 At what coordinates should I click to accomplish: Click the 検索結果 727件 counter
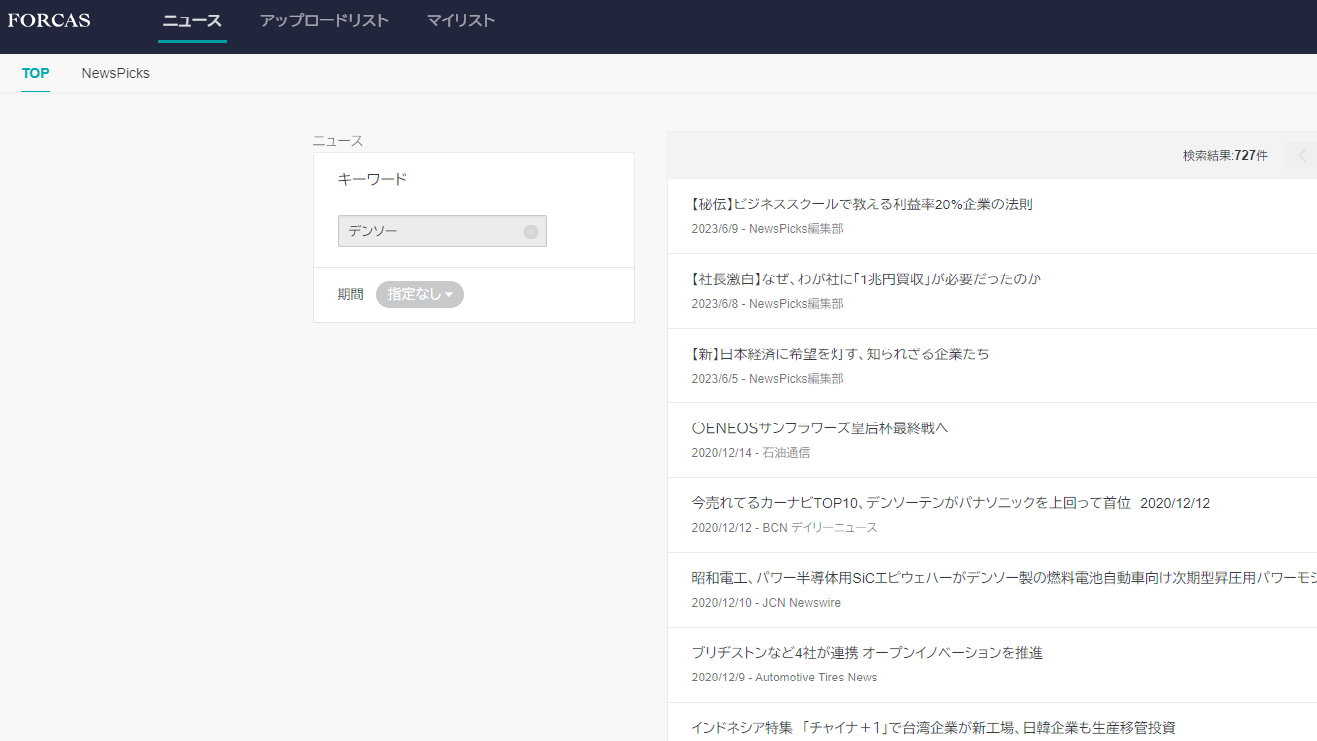pyautogui.click(x=1223, y=155)
